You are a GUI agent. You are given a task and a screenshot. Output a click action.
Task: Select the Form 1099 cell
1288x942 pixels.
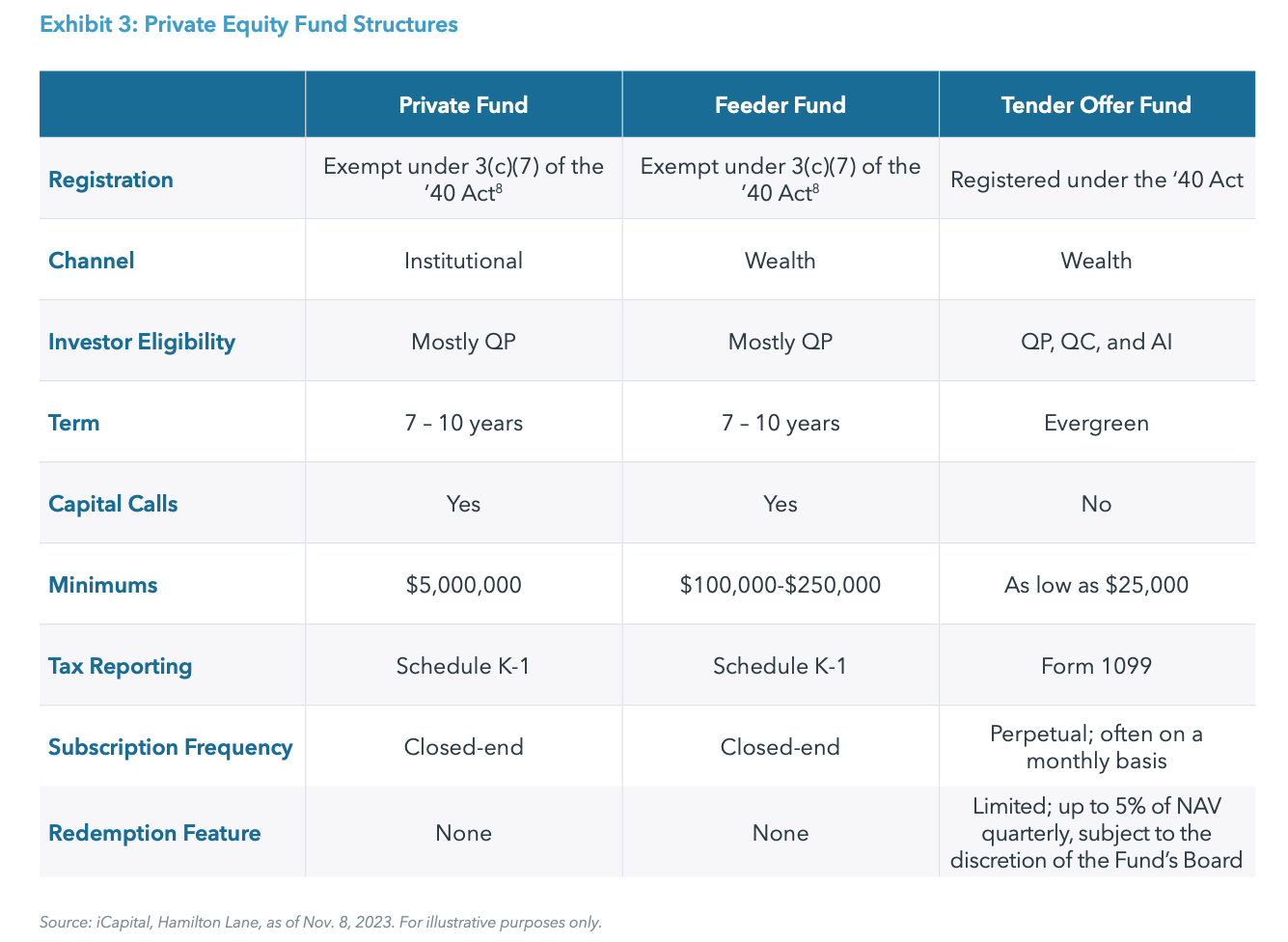coord(1096,666)
